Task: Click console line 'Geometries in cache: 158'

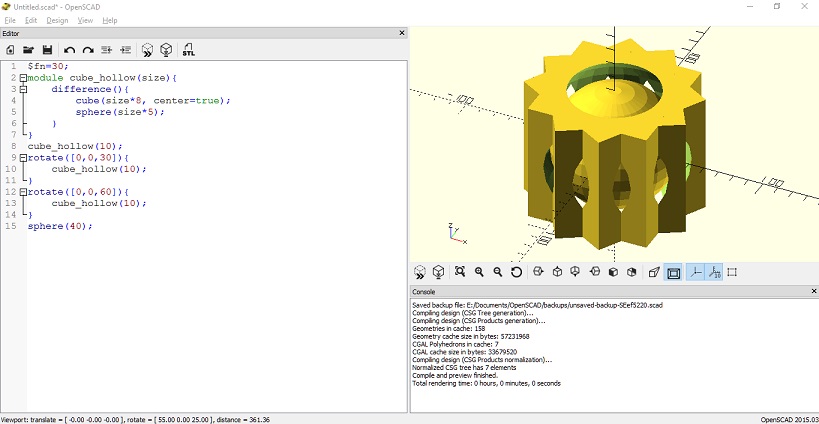Action: pos(449,328)
